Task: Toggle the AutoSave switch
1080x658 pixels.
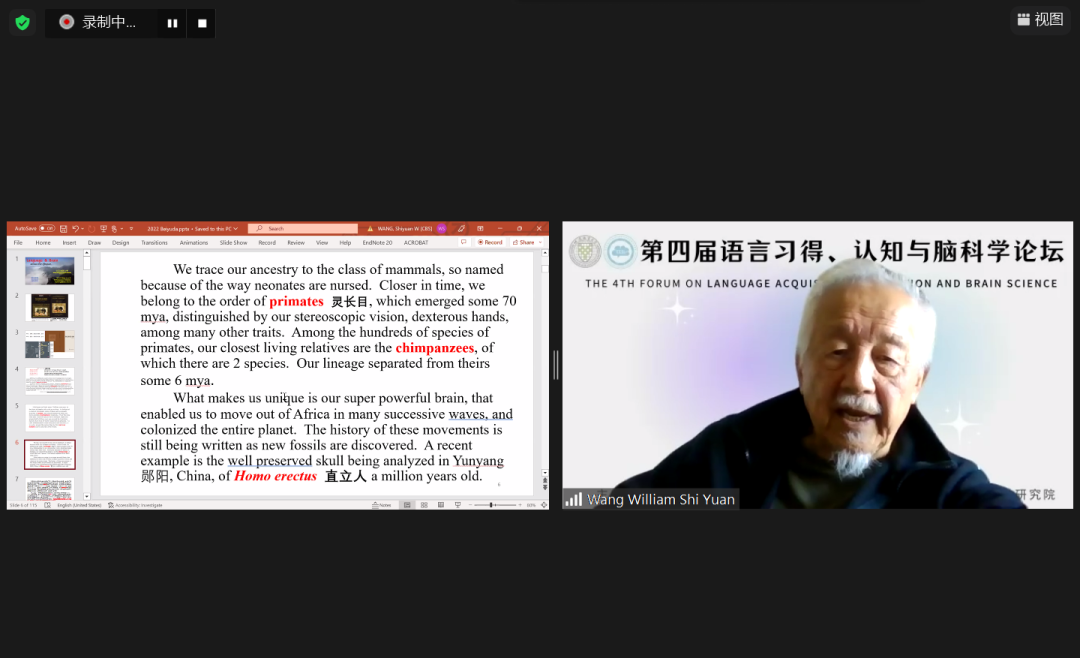Action: click(x=46, y=228)
